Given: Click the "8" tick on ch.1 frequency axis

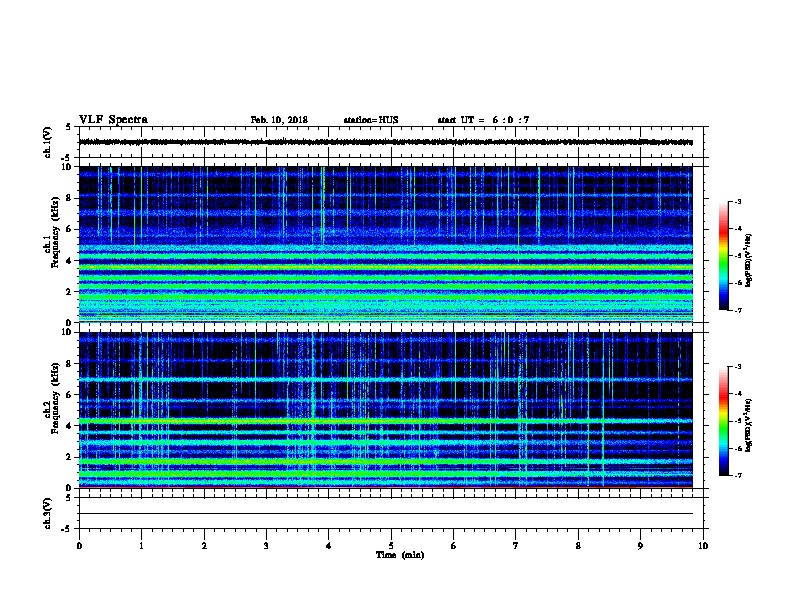Looking at the screenshot, I should (x=69, y=198).
